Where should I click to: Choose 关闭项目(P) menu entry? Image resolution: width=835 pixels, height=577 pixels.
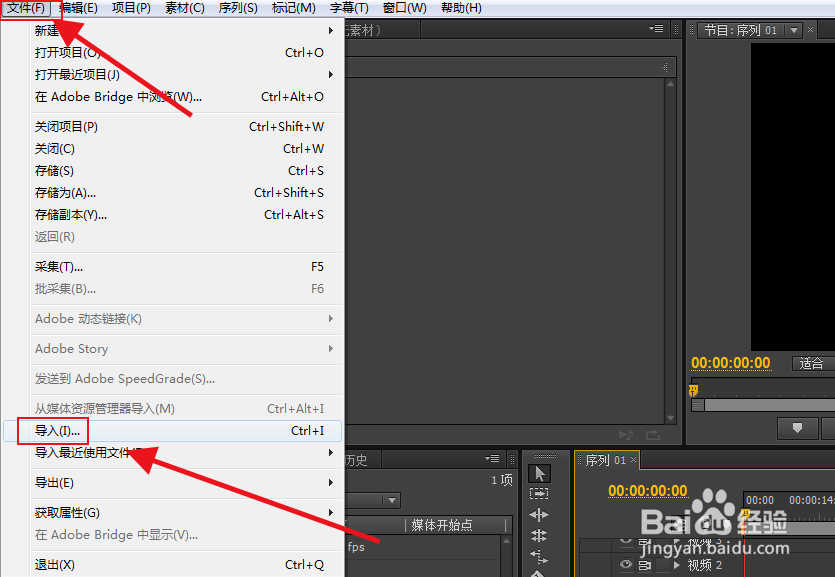pos(172,127)
